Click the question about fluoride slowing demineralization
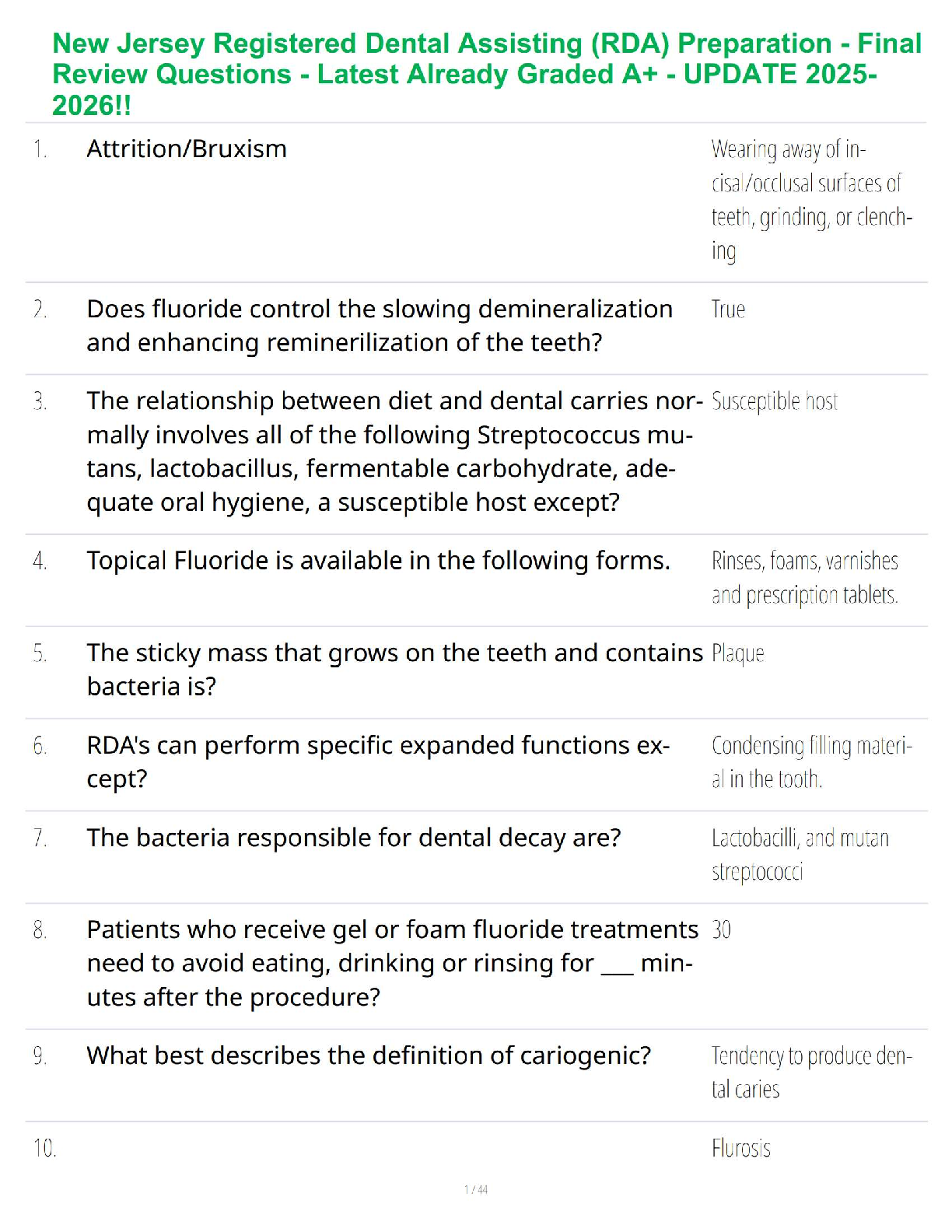This screenshot has width=952, height=1232. pyautogui.click(x=380, y=326)
